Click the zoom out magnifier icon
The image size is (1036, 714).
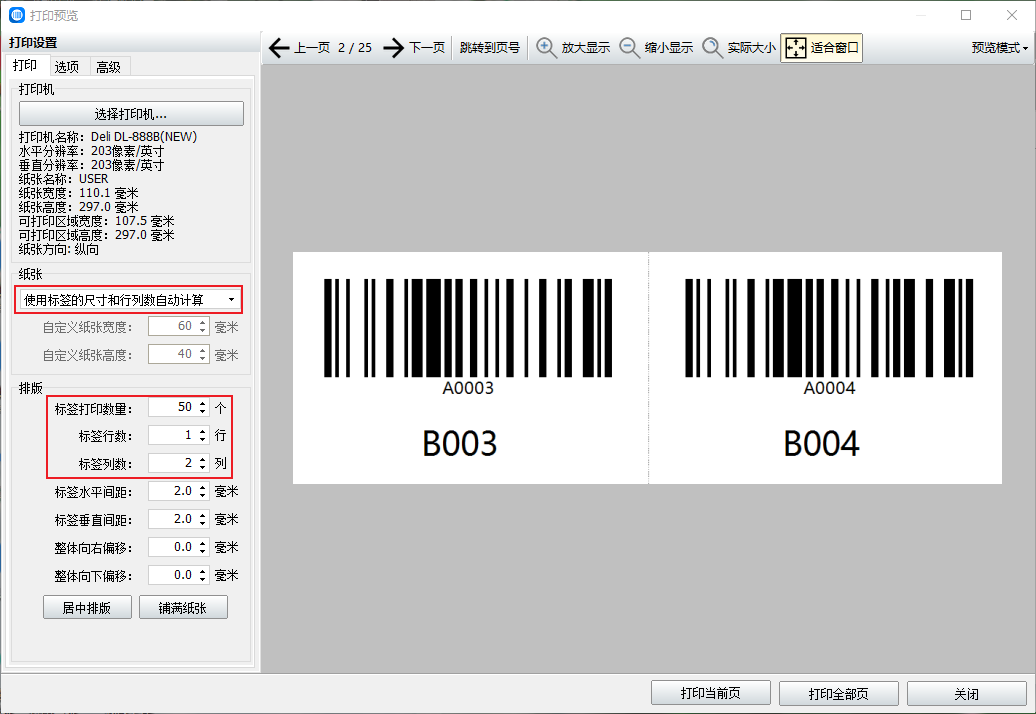[629, 48]
